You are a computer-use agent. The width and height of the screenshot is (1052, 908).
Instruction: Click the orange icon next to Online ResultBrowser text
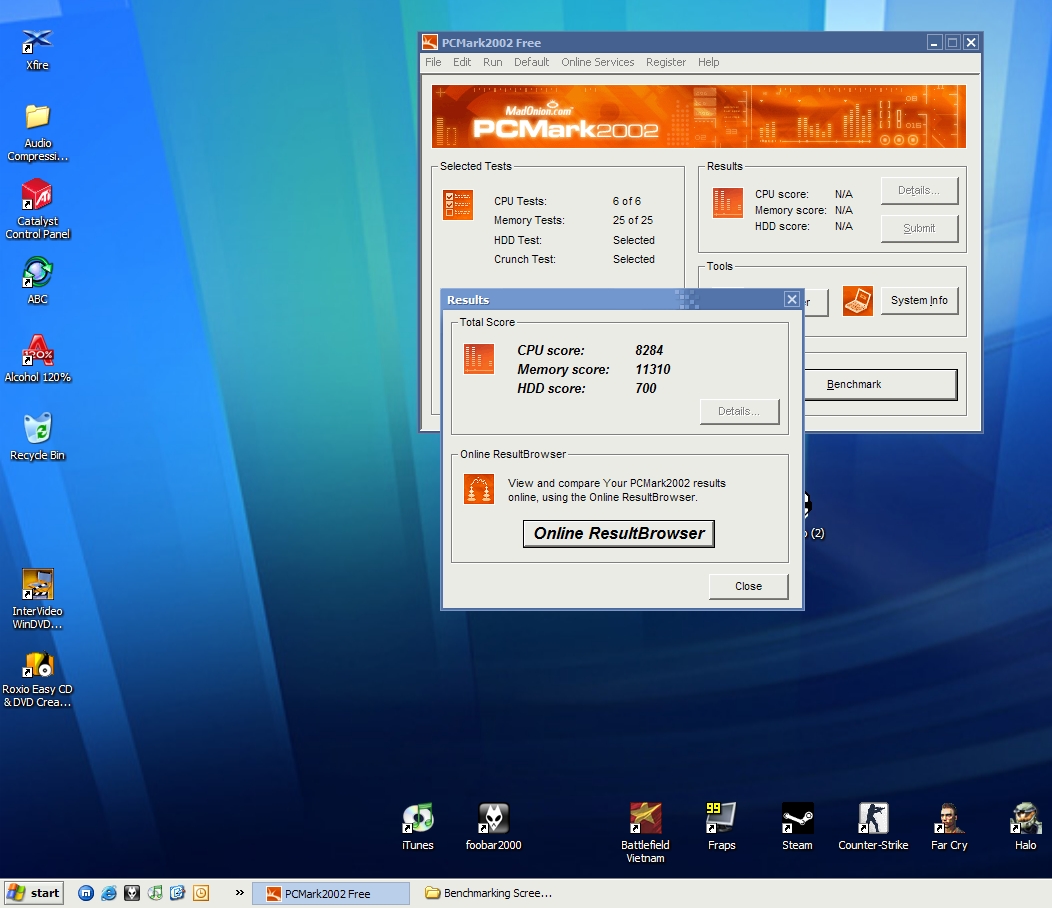pyautogui.click(x=479, y=489)
